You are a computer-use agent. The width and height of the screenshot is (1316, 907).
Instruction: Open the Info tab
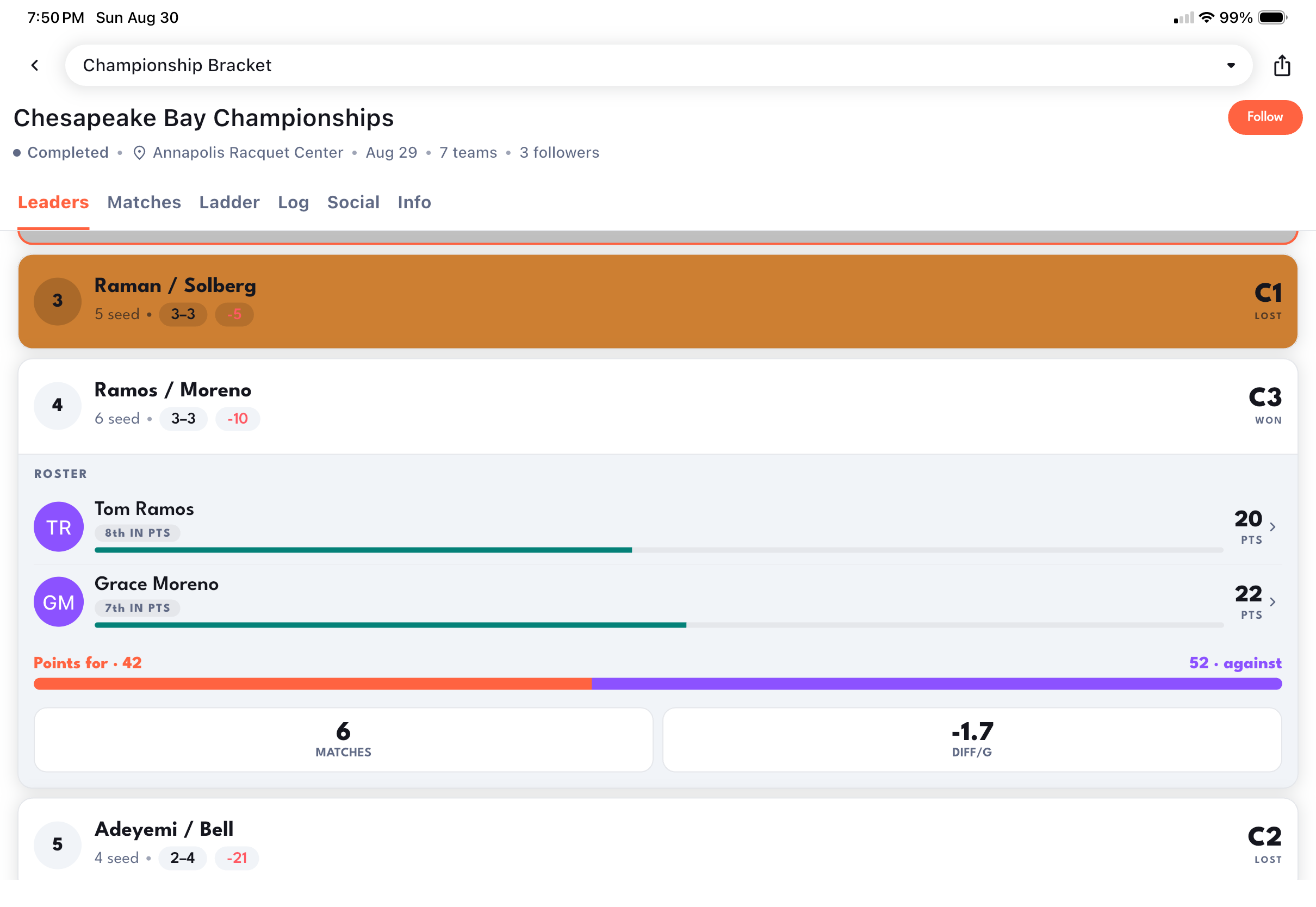click(x=414, y=202)
